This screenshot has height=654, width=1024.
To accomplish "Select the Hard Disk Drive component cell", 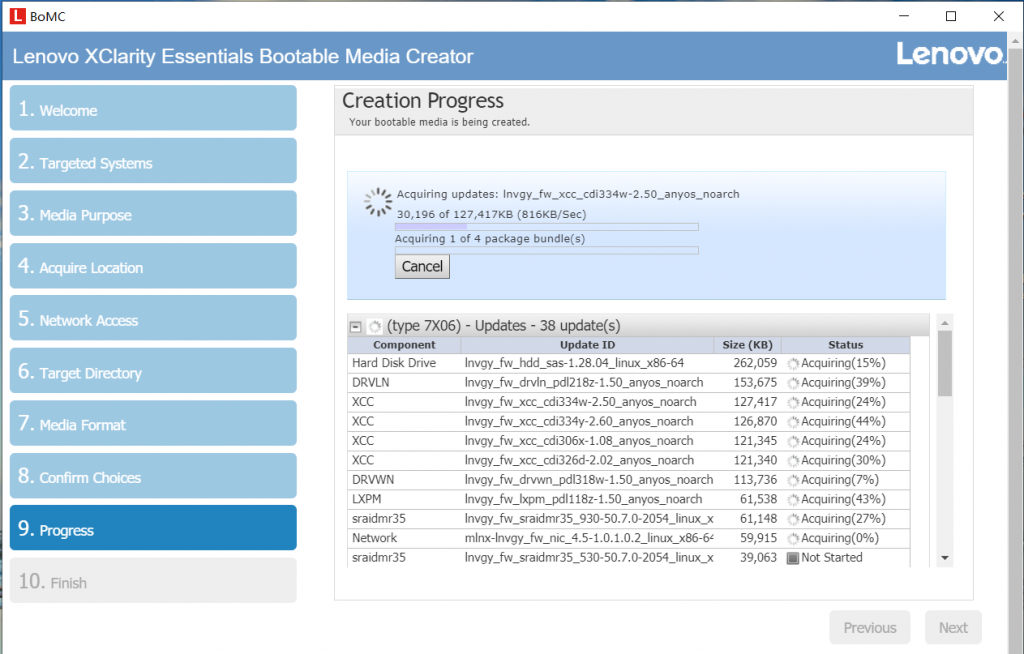I will click(x=394, y=363).
